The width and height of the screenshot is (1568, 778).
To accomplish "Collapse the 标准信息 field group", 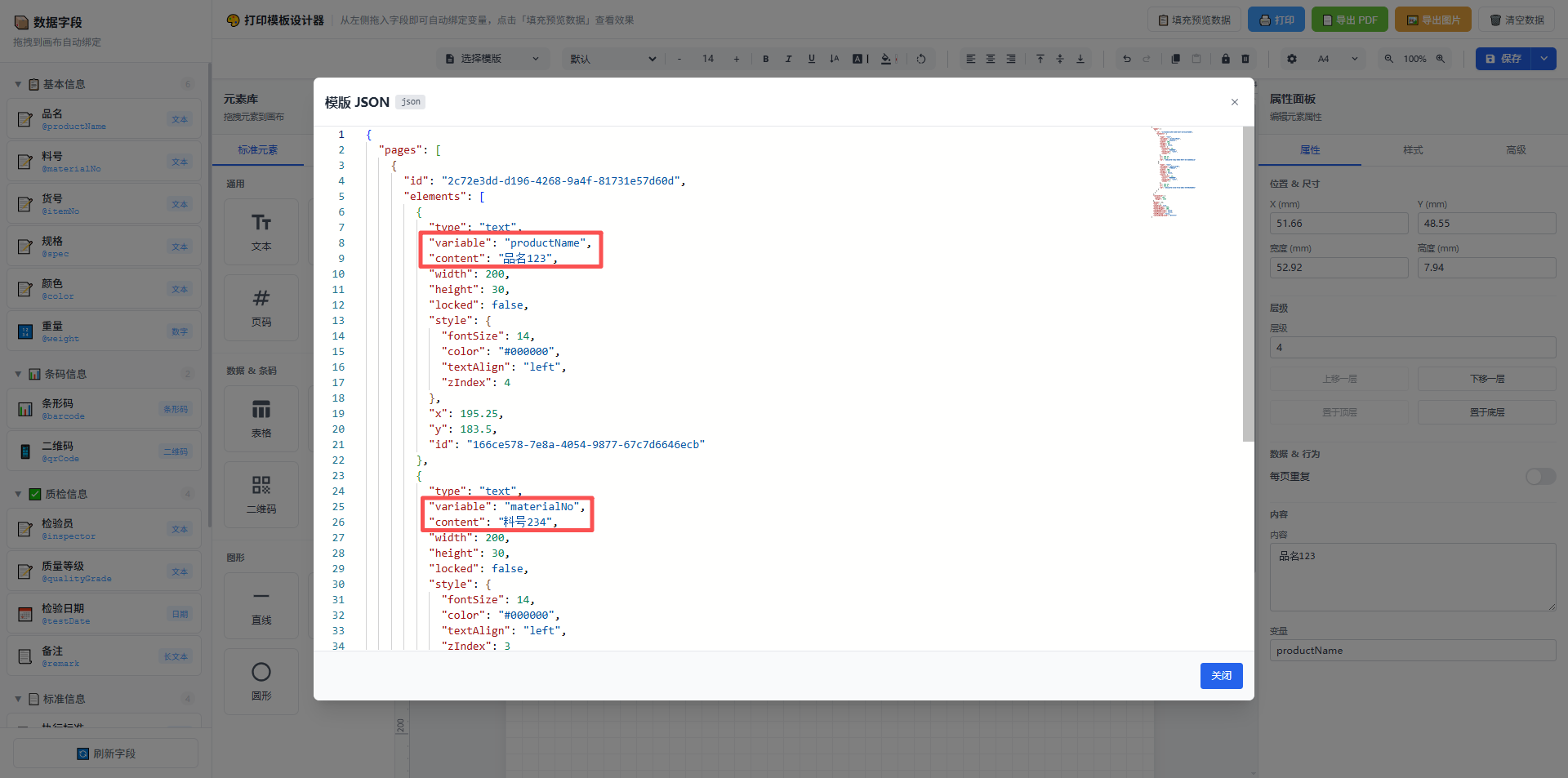I will tap(18, 699).
